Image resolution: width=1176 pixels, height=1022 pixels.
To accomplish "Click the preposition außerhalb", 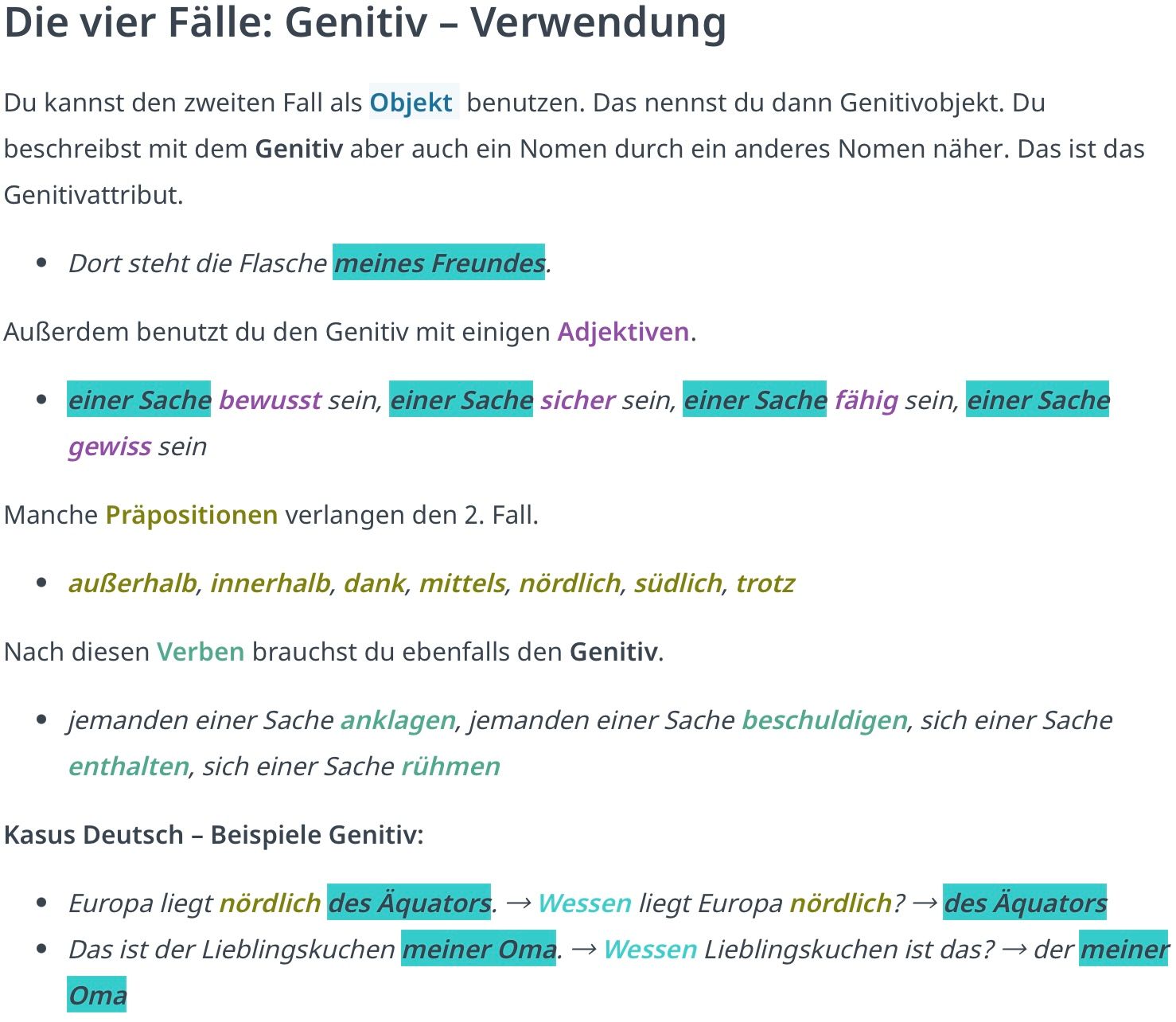I will point(132,583).
